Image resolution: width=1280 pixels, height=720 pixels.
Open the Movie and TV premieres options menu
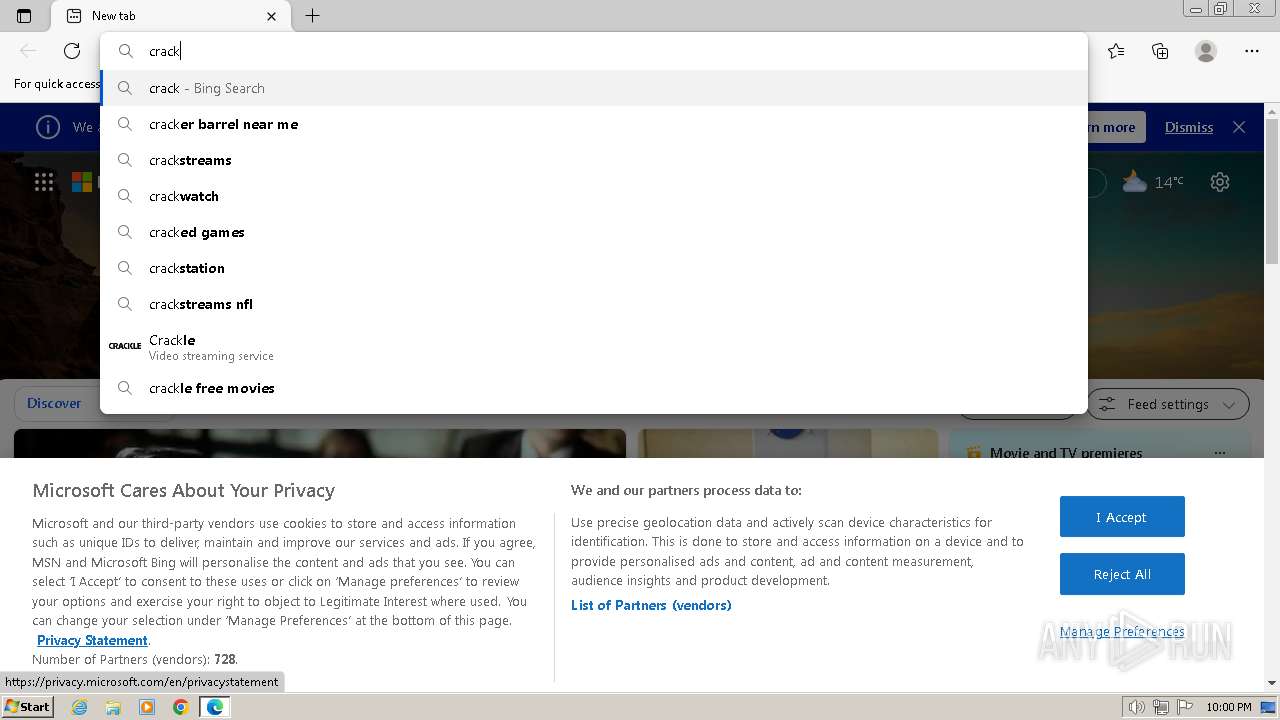point(1219,453)
